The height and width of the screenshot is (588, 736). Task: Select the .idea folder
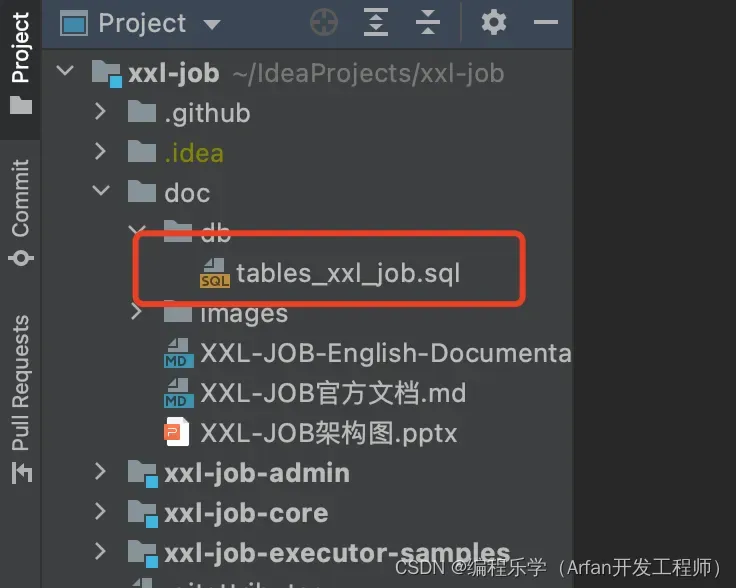coord(194,153)
